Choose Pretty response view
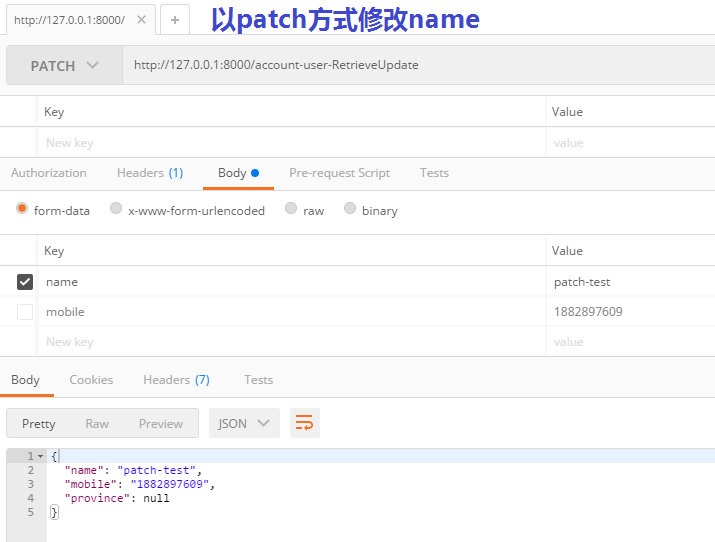 click(39, 423)
